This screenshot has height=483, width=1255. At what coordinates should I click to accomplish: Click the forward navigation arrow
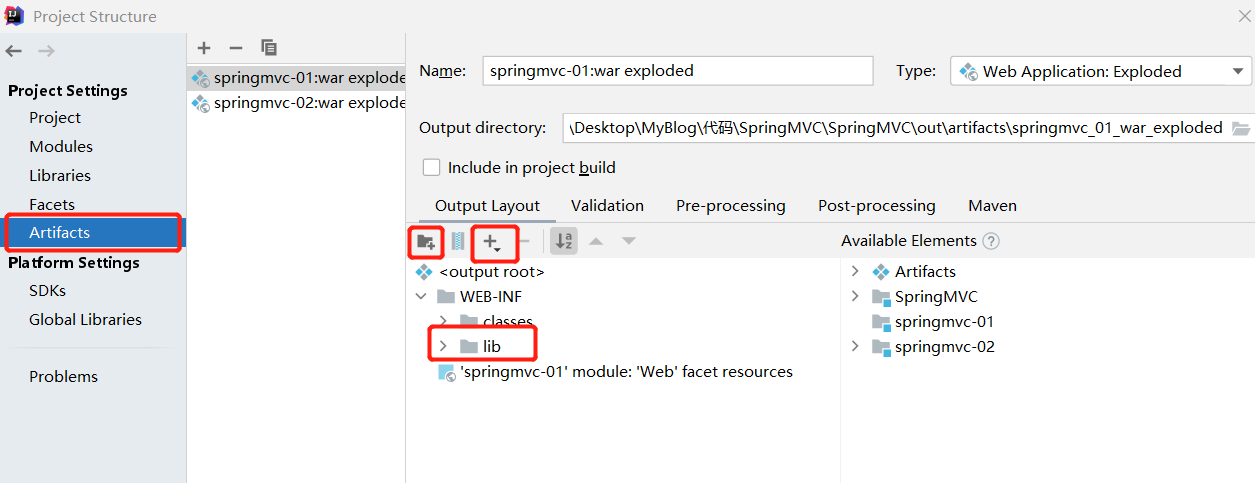pos(46,51)
